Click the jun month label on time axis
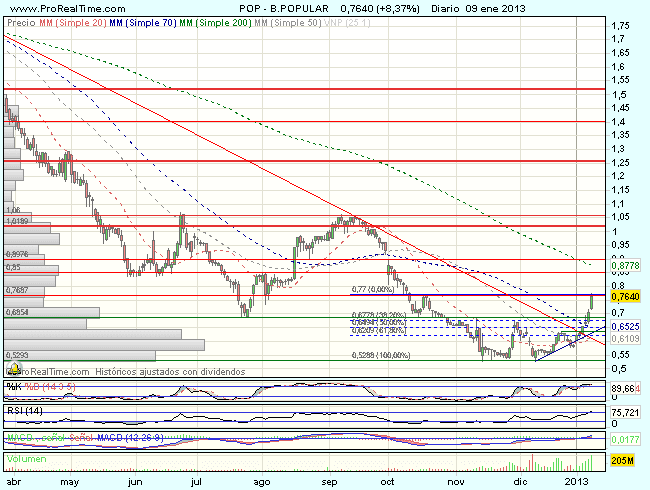Viewport: 650px width, 490px height. (135, 482)
